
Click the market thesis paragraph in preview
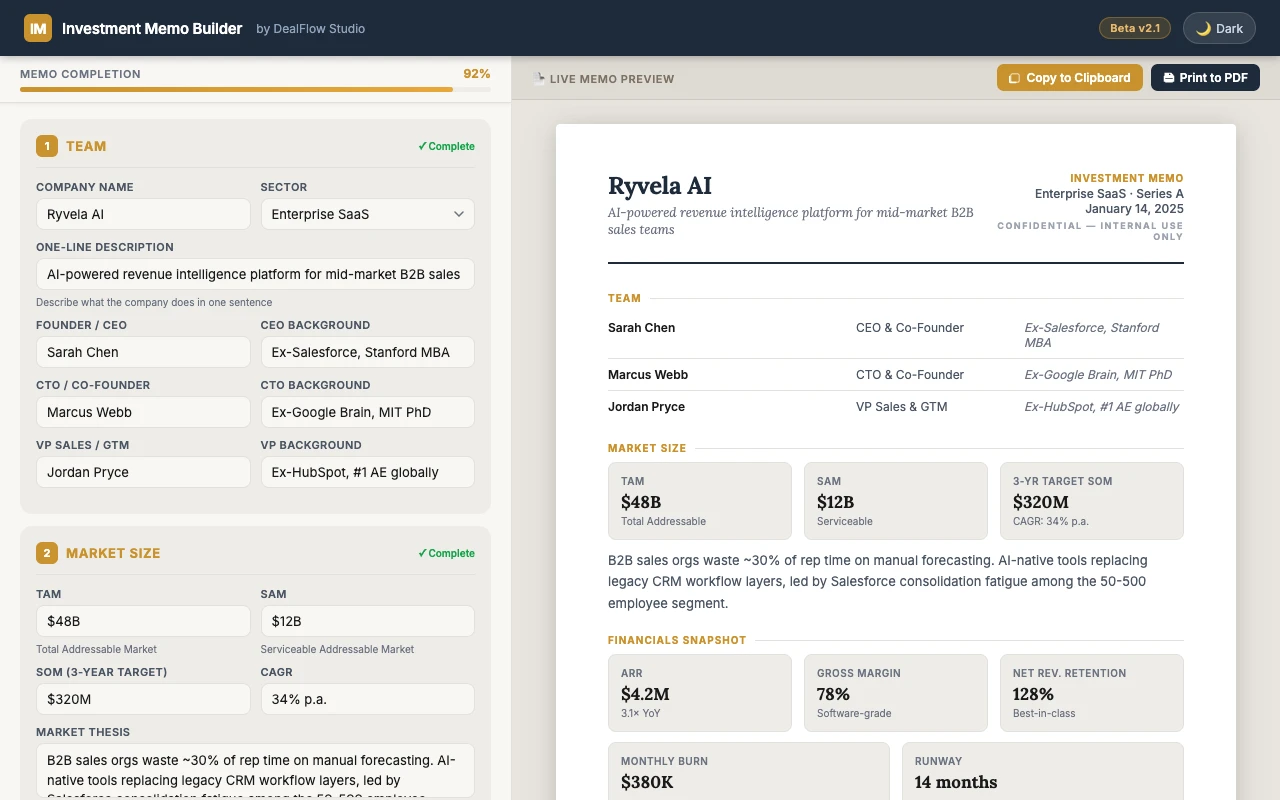(x=896, y=582)
